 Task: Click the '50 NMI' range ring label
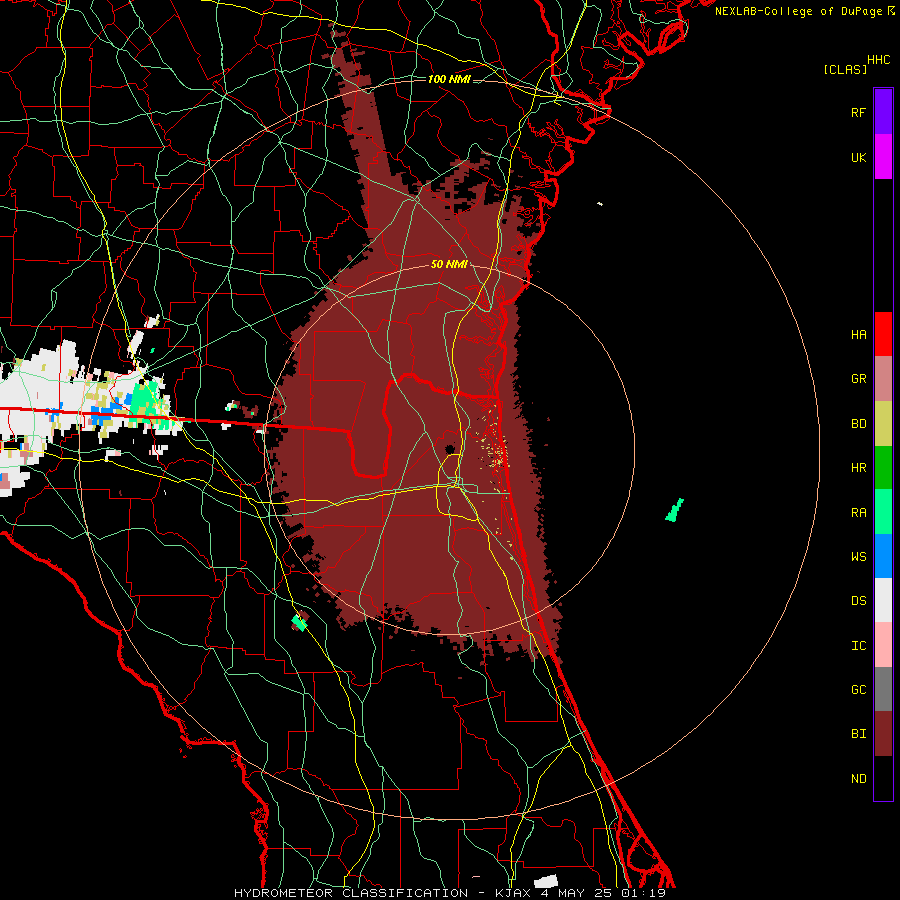tap(449, 264)
